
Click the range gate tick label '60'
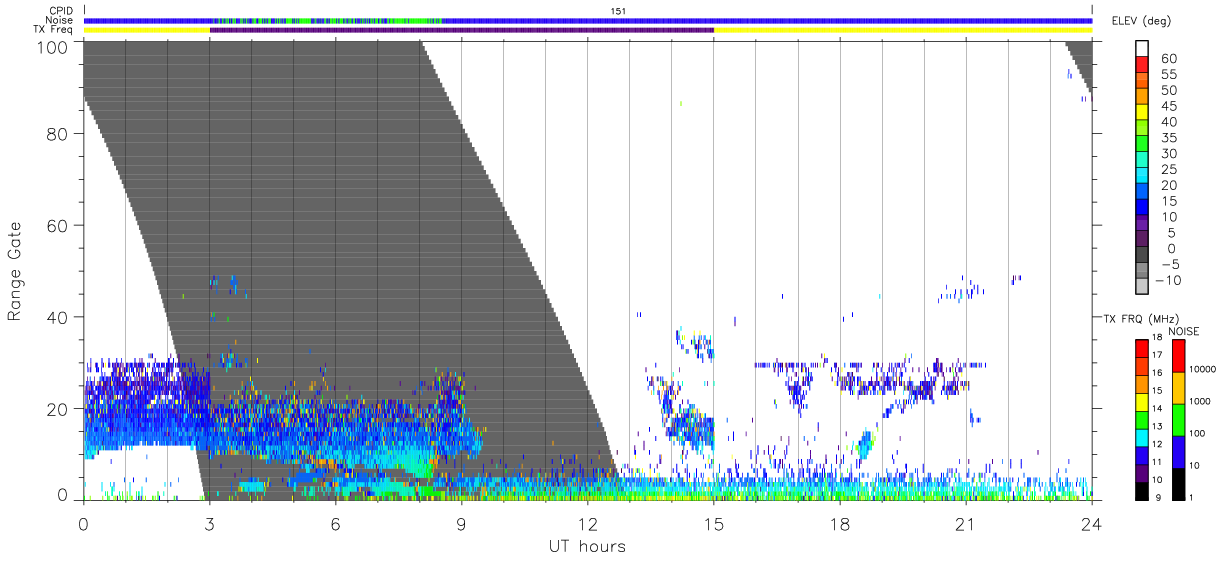click(57, 225)
